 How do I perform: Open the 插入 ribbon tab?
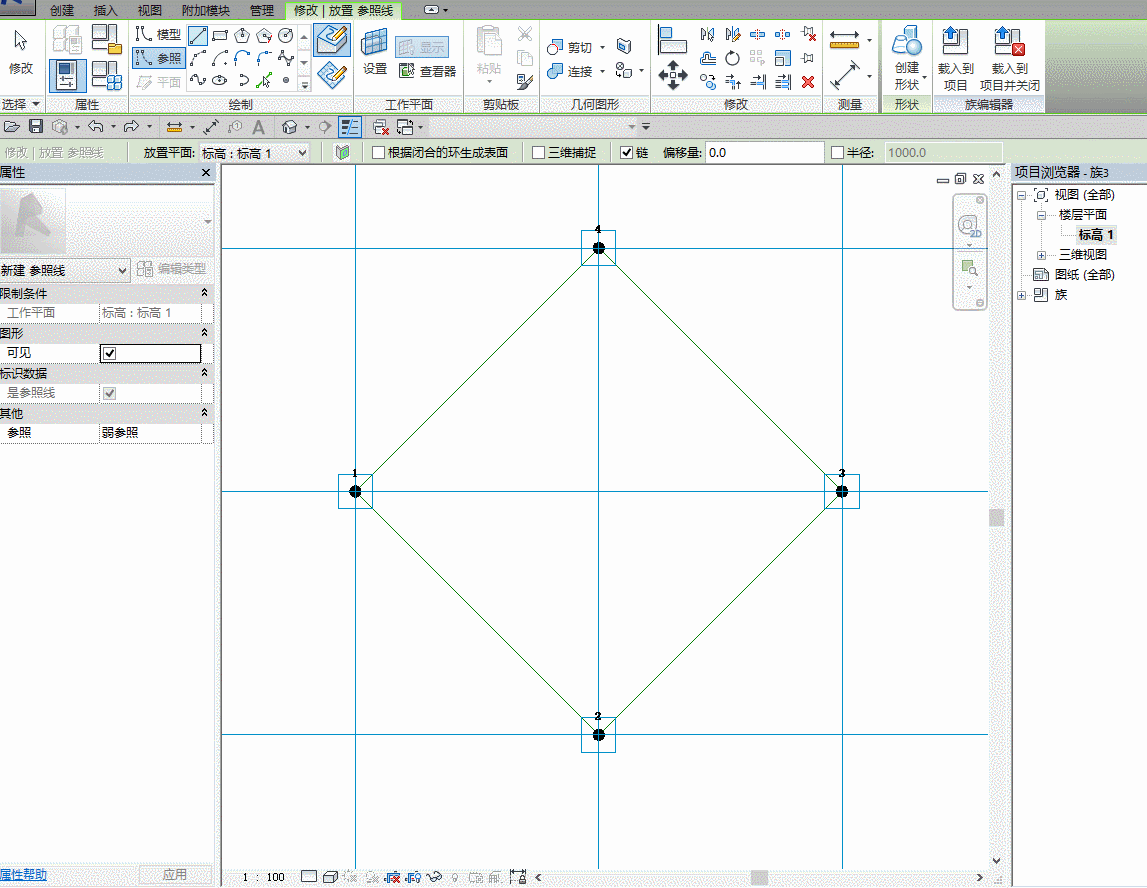tap(105, 10)
